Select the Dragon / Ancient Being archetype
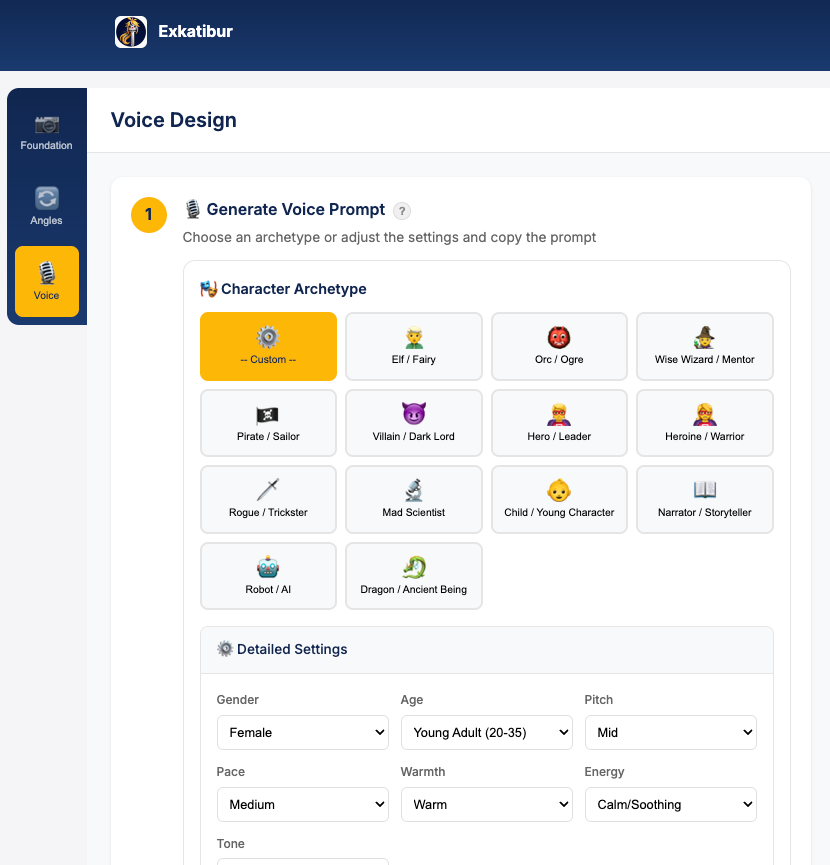 tap(414, 576)
